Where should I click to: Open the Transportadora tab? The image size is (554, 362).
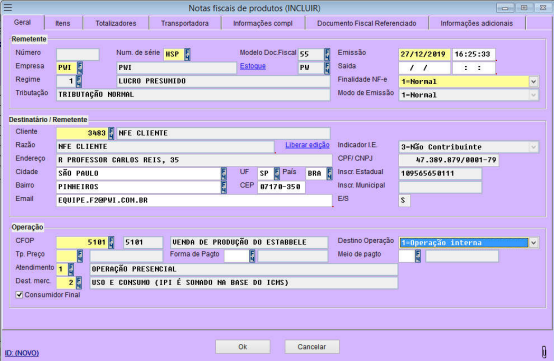185,23
